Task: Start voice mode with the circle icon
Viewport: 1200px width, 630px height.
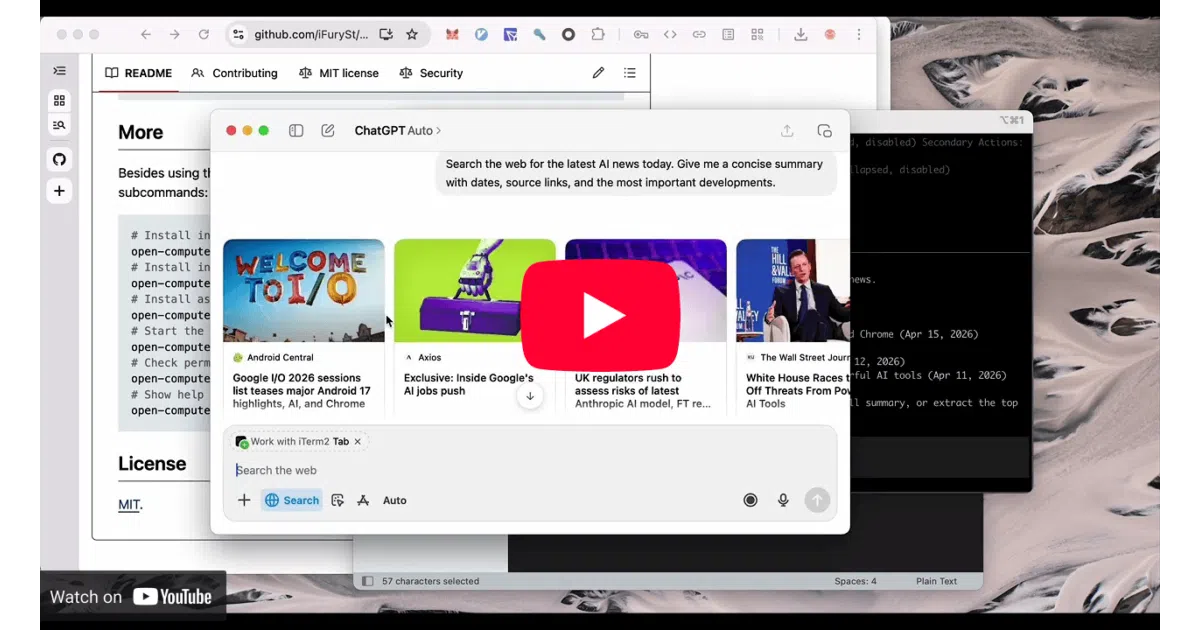Action: [750, 500]
